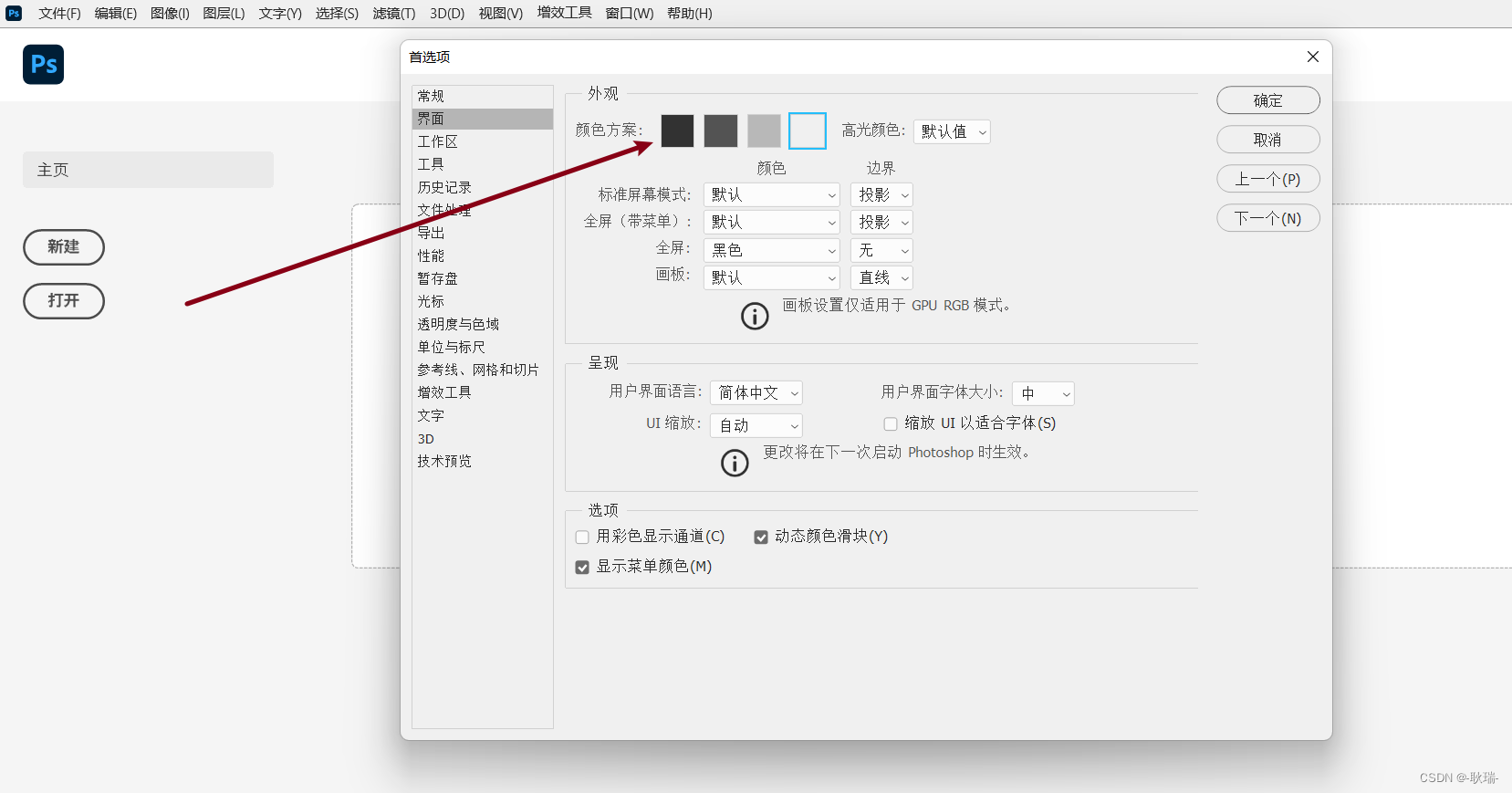Go to next page with 下一个(N)

tap(1268, 218)
